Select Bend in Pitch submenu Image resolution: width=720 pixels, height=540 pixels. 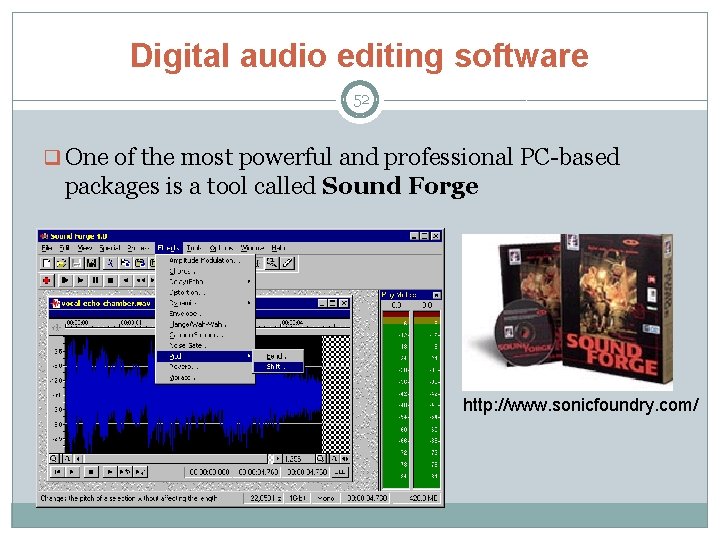tap(278, 356)
